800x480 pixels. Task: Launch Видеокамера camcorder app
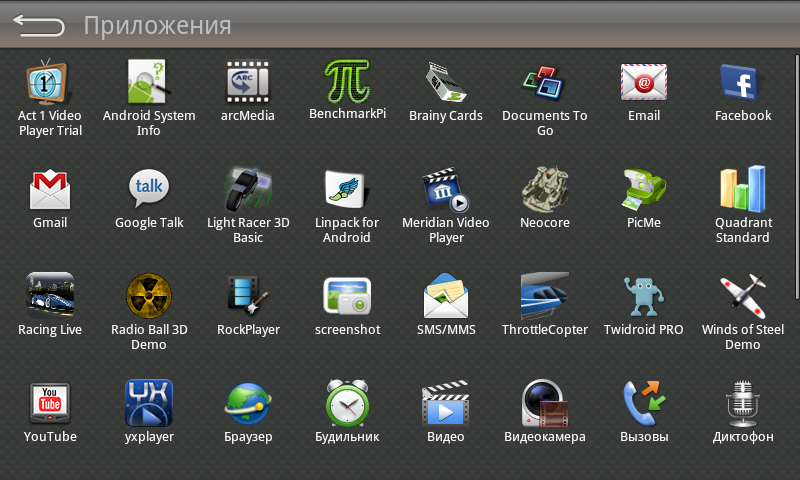coord(544,403)
